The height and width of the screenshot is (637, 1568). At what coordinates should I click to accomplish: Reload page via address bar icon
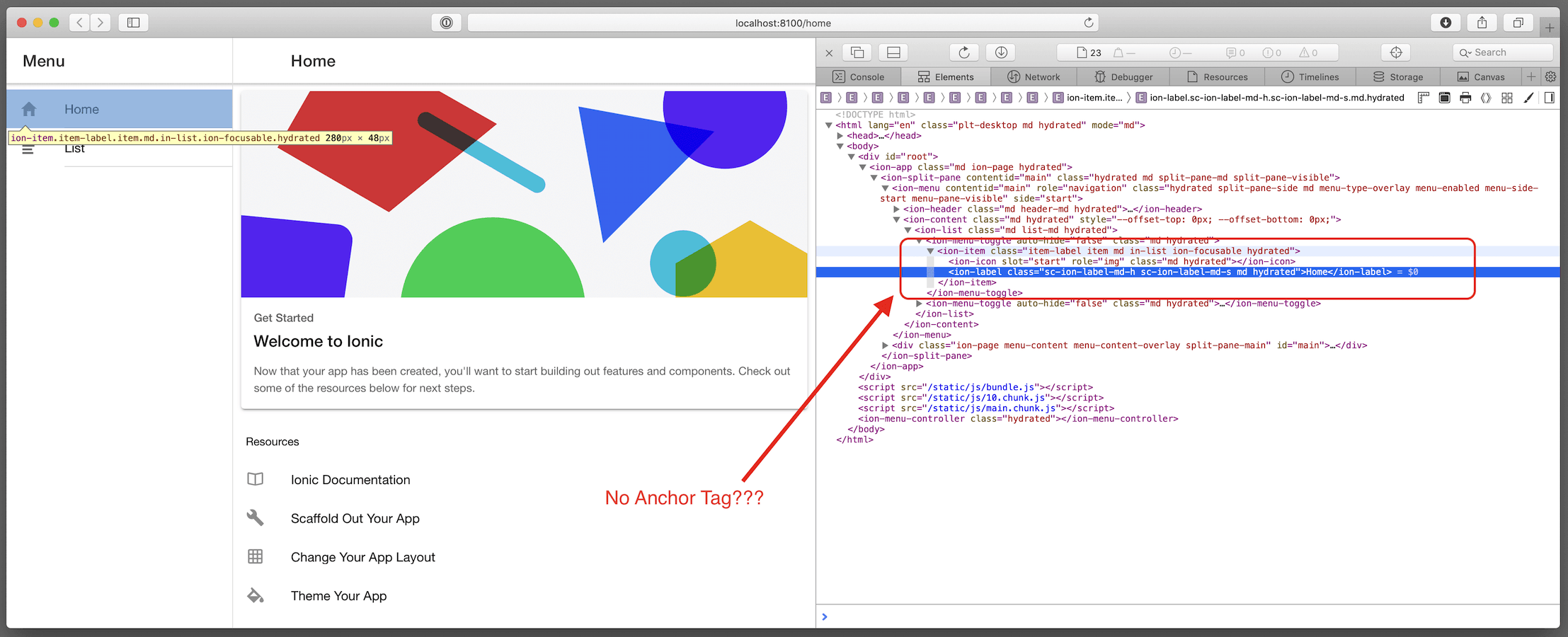coord(1089,23)
